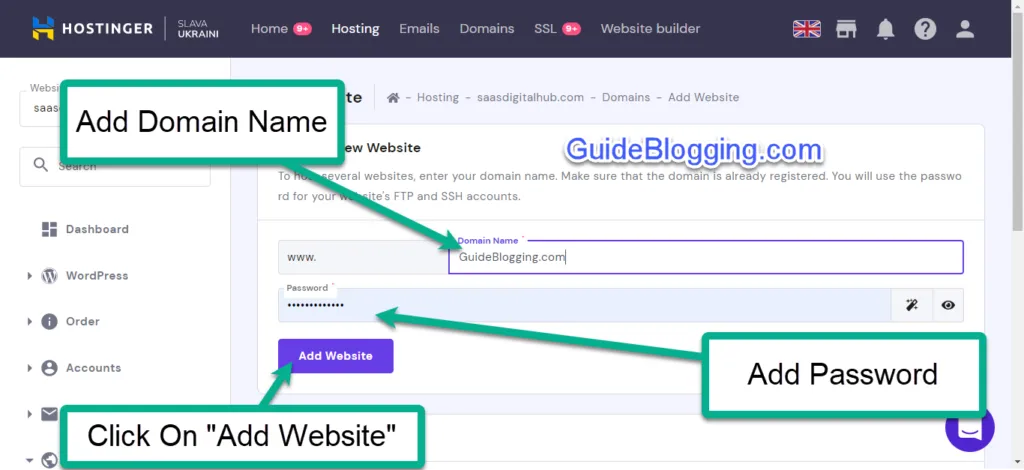Screen dimensions: 1024x470
Task: Open the live chat bubble
Action: [969, 427]
